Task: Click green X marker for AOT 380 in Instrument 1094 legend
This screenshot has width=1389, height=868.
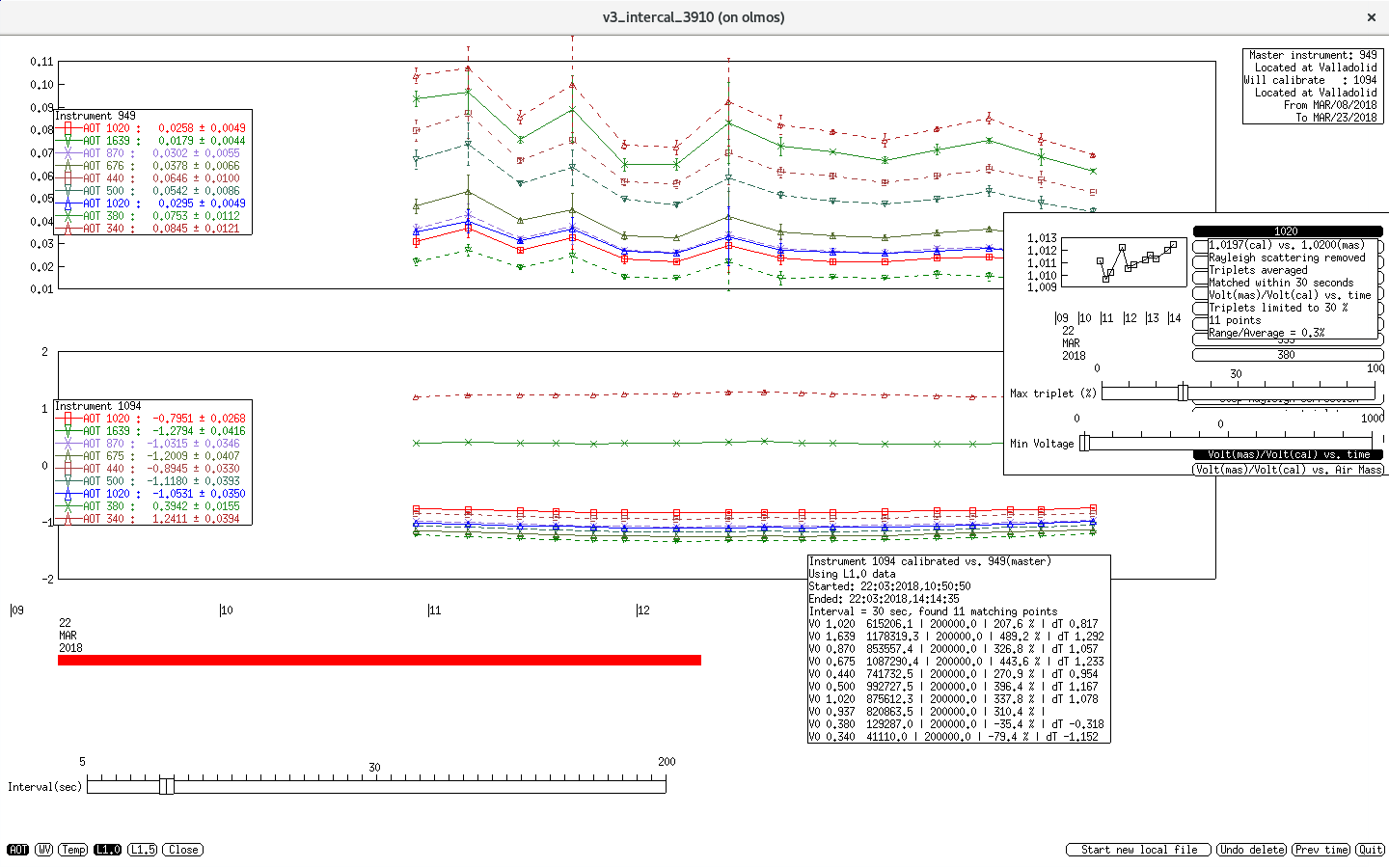Action: [68, 506]
